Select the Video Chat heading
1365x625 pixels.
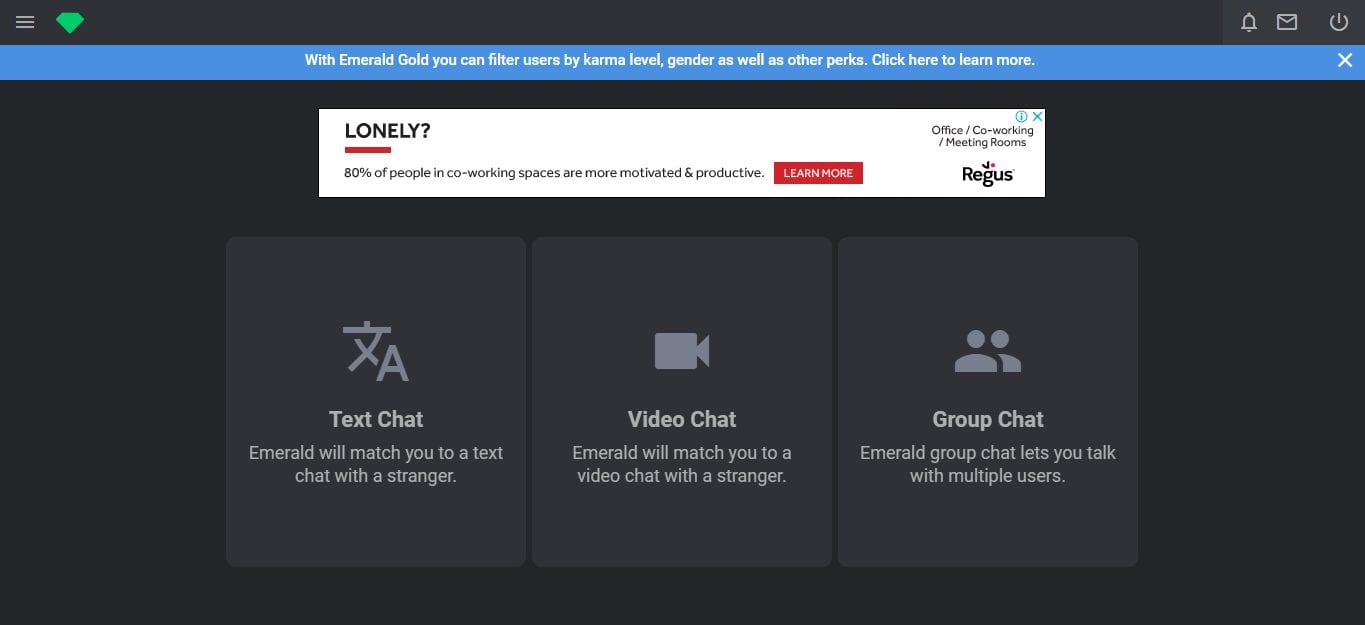tap(682, 419)
